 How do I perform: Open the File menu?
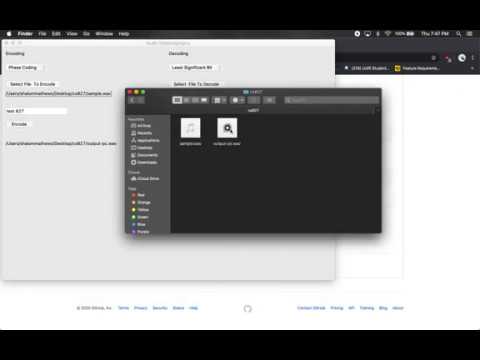pyautogui.click(x=42, y=34)
